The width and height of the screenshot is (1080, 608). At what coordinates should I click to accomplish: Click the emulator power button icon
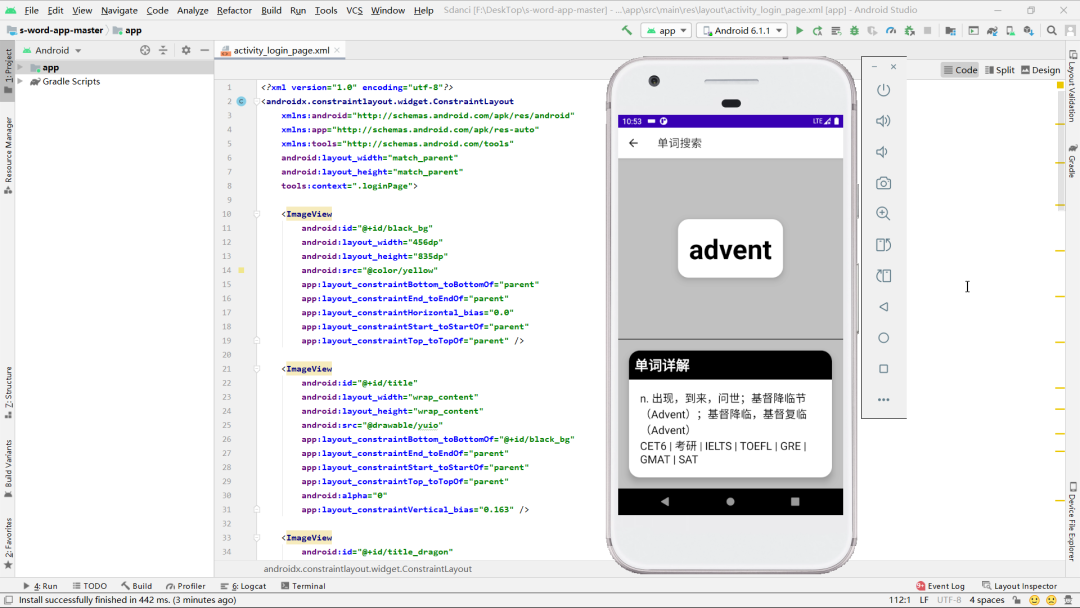point(883,90)
